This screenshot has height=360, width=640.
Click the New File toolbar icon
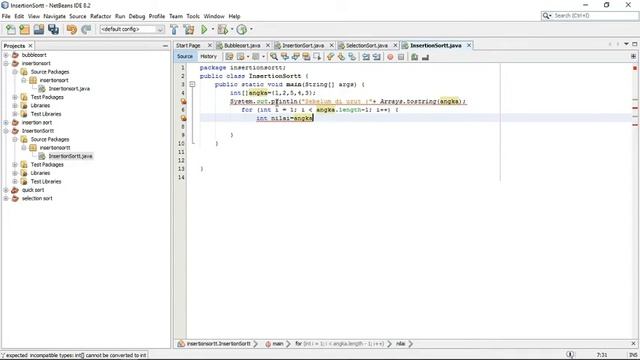pyautogui.click(x=11, y=29)
